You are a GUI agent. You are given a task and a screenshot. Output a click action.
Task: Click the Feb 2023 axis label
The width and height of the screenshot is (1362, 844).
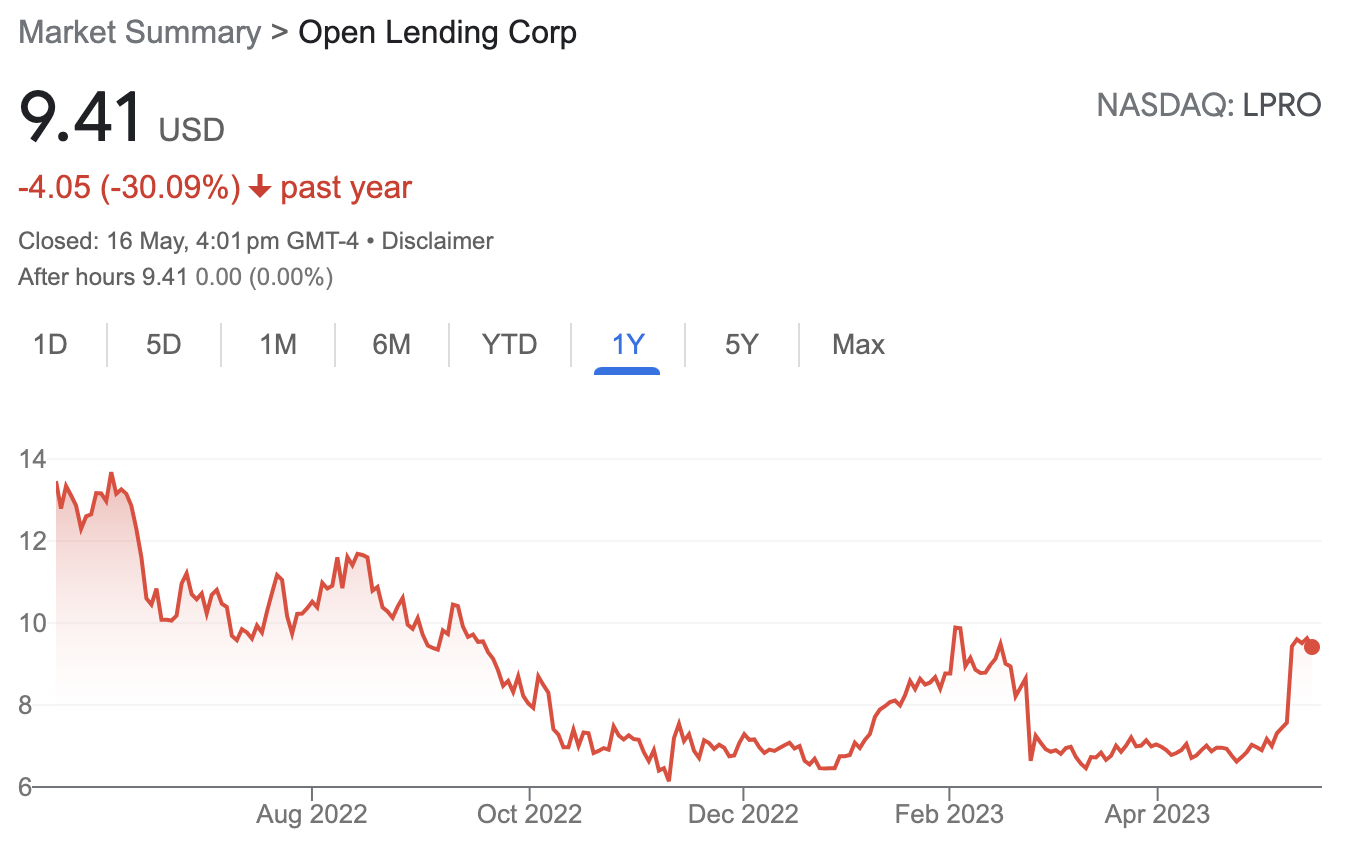tap(949, 814)
